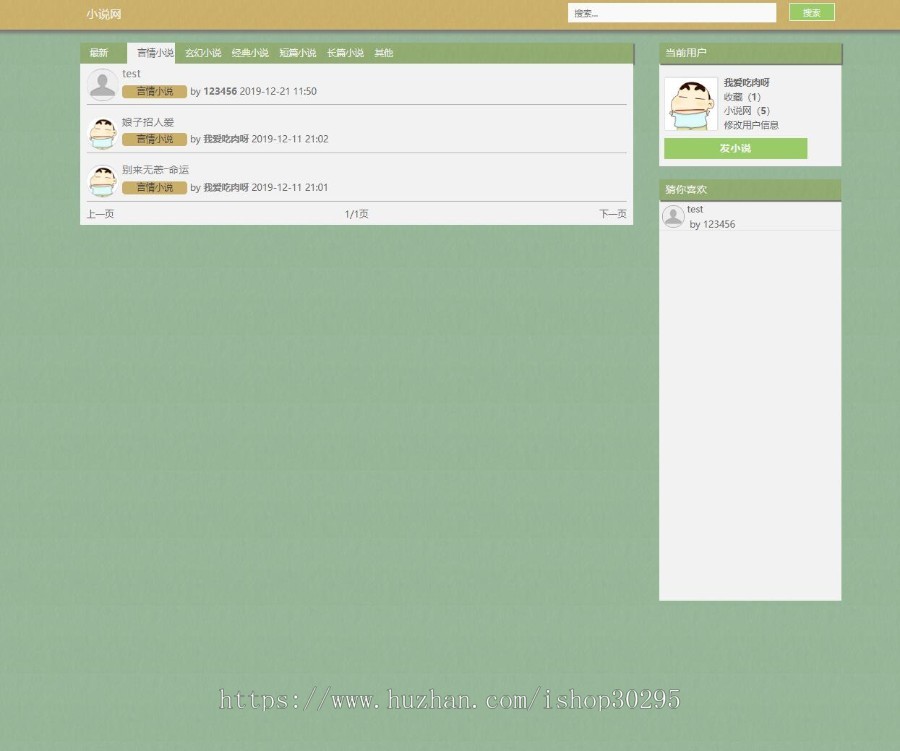Open the 小说网 site logo link
900x751 pixels.
click(104, 14)
